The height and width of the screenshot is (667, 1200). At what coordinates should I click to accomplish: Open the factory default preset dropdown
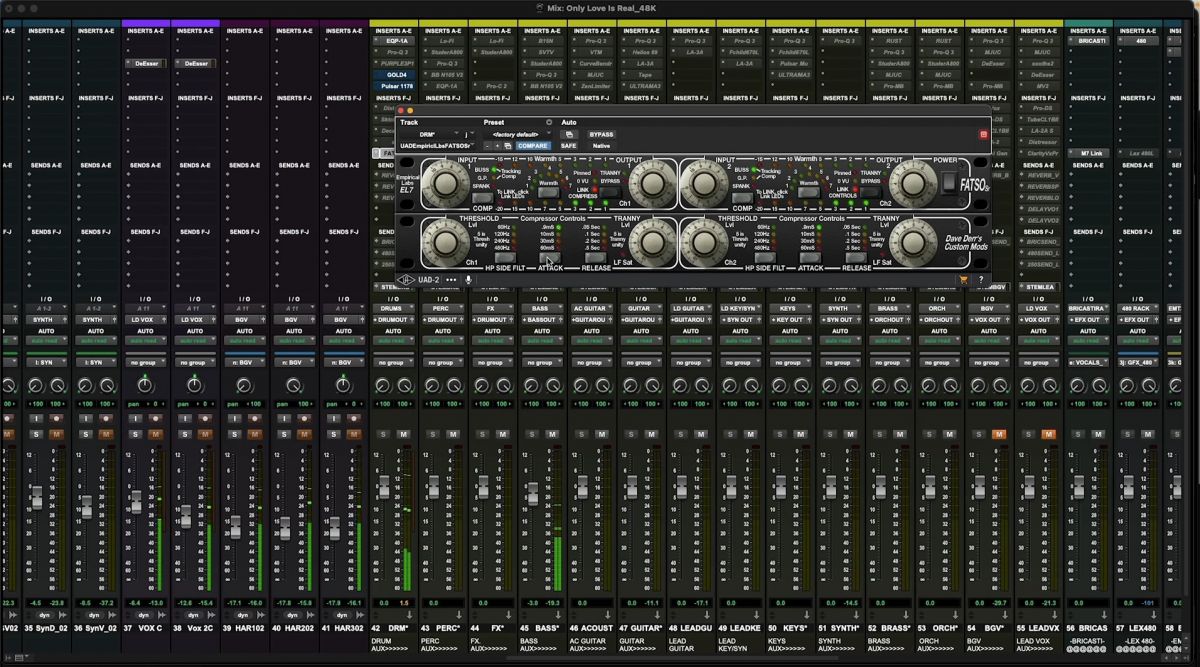pos(518,134)
